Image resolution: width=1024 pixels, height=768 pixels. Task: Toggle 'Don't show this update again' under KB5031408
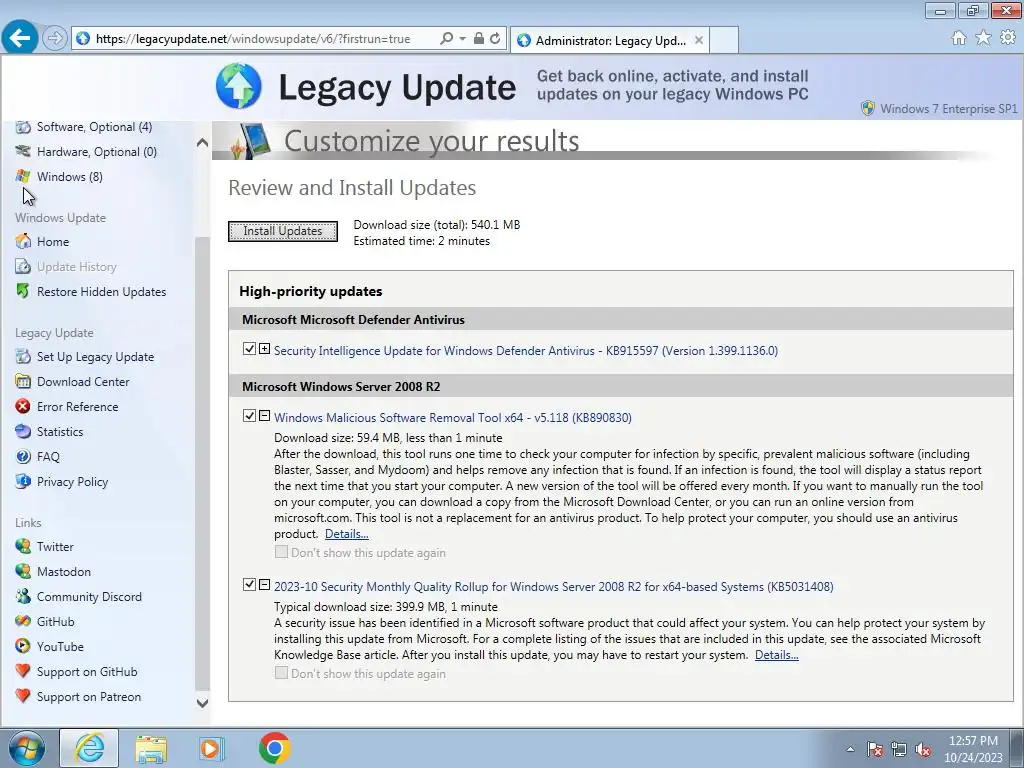(281, 673)
